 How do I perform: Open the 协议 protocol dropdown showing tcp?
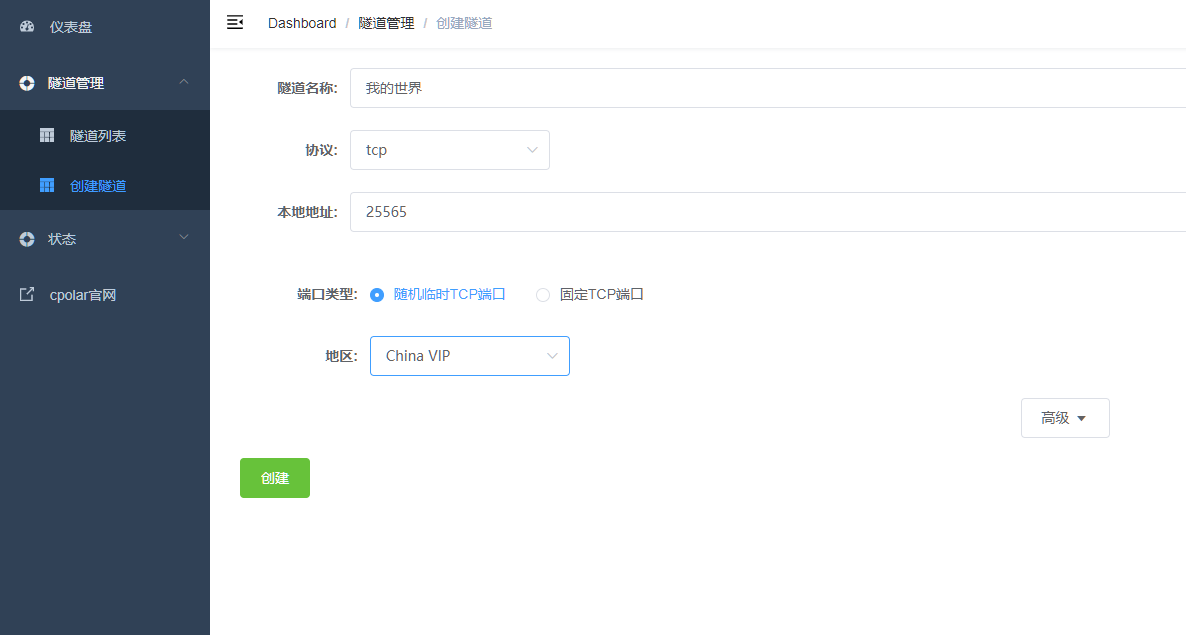(x=450, y=149)
